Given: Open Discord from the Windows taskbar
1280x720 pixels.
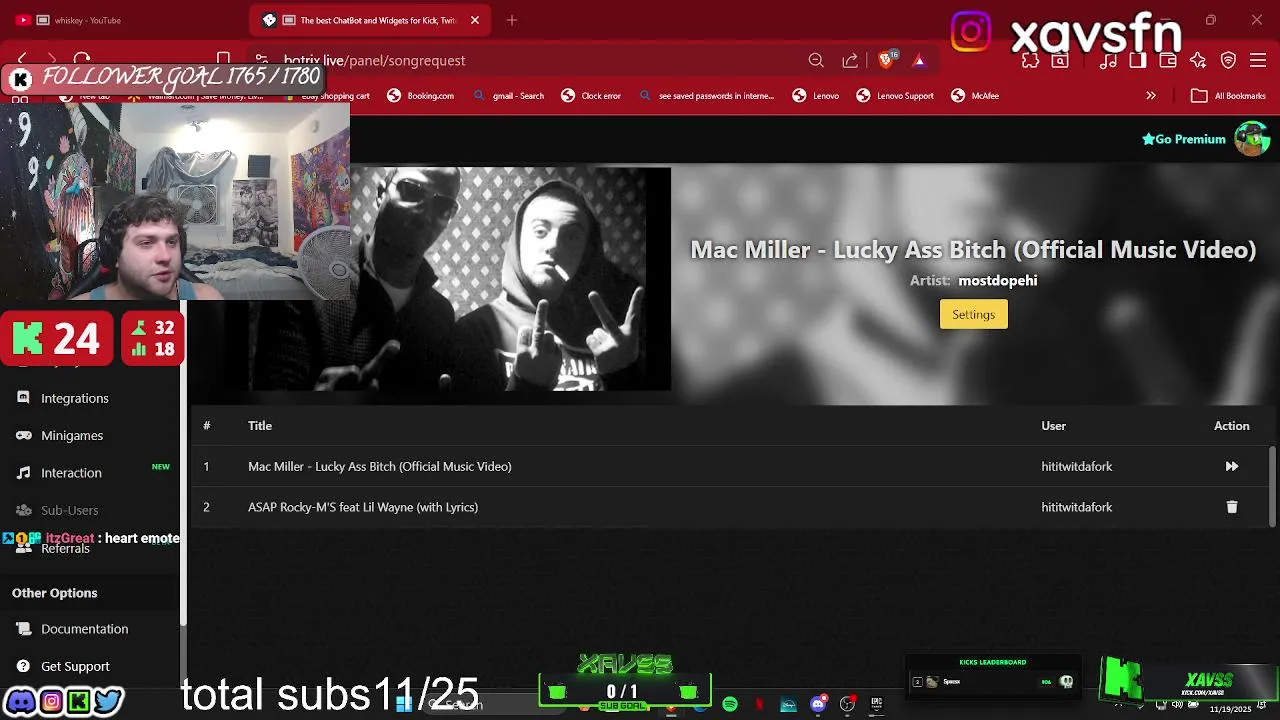Looking at the screenshot, I should [818, 705].
